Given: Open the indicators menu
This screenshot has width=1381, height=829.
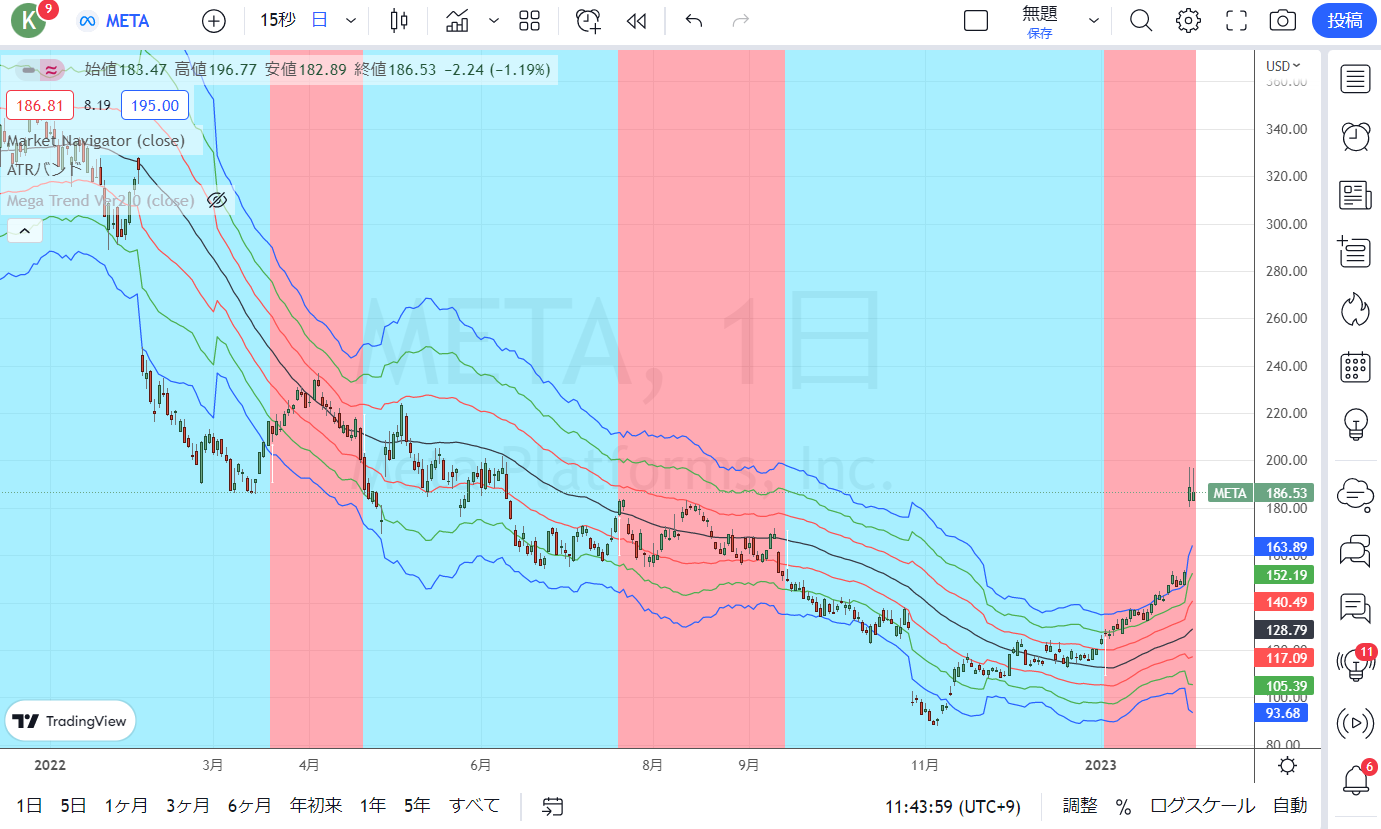Looking at the screenshot, I should point(458,21).
